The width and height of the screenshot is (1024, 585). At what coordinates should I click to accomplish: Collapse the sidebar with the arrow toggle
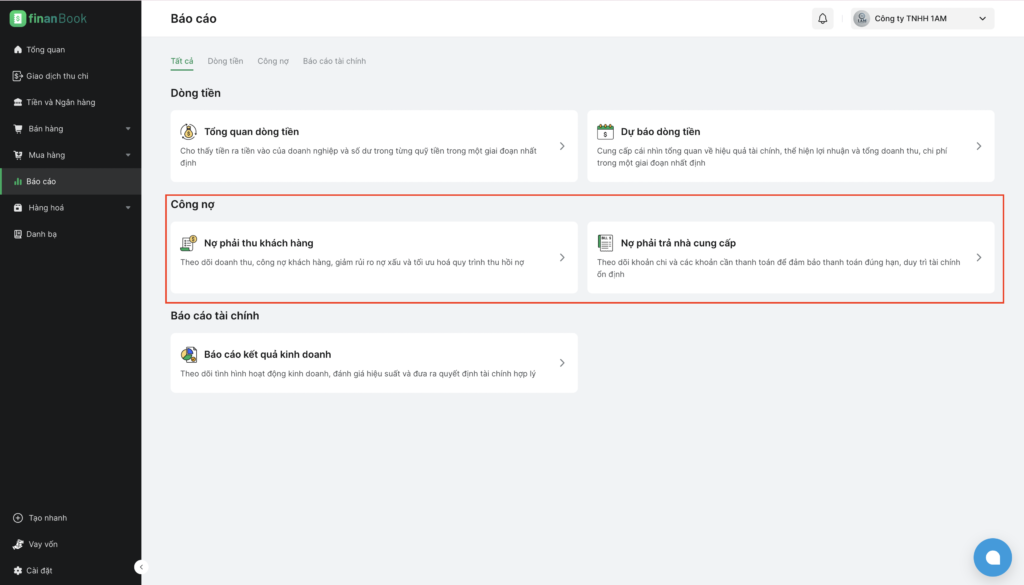click(141, 567)
